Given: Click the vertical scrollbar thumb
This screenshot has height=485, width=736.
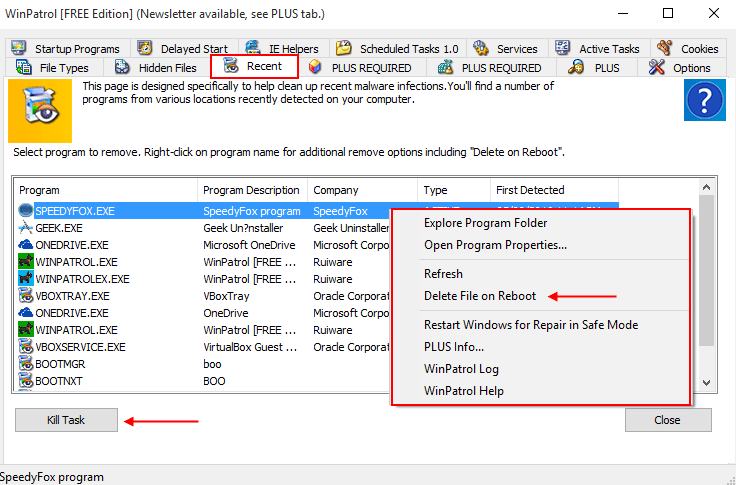Looking at the screenshot, I should 706,271.
